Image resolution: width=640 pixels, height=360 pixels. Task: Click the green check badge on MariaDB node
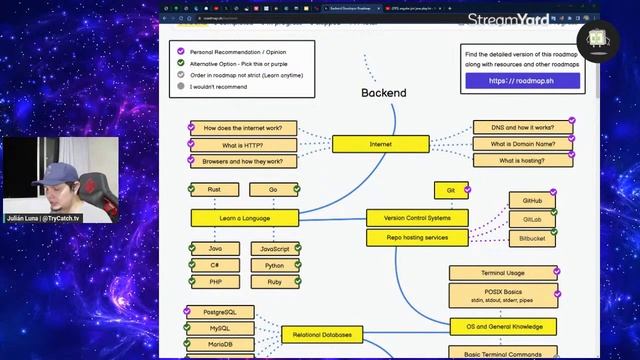pos(187,343)
